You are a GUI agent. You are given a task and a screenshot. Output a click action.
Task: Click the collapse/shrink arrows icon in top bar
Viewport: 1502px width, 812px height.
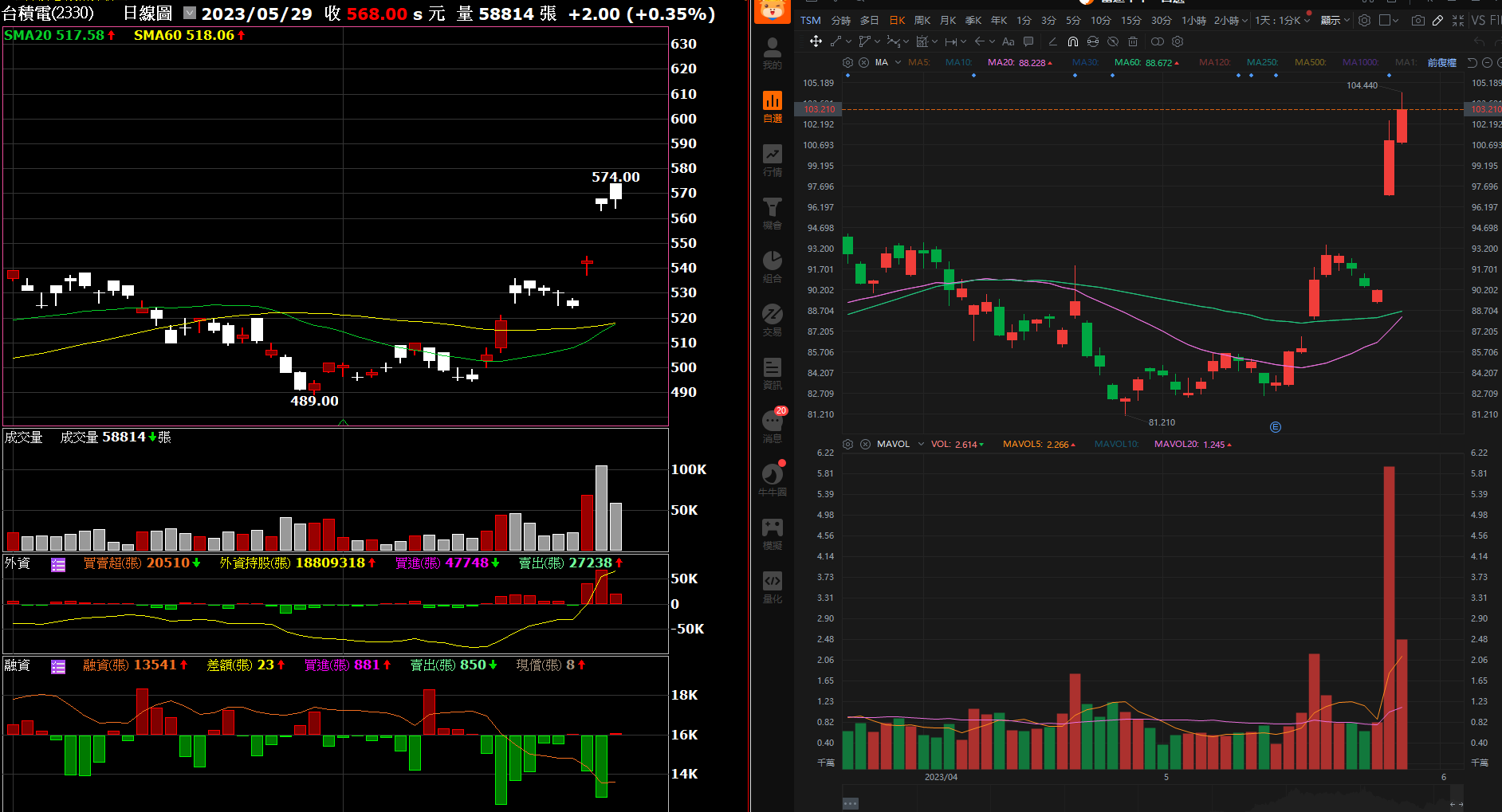(x=1458, y=20)
